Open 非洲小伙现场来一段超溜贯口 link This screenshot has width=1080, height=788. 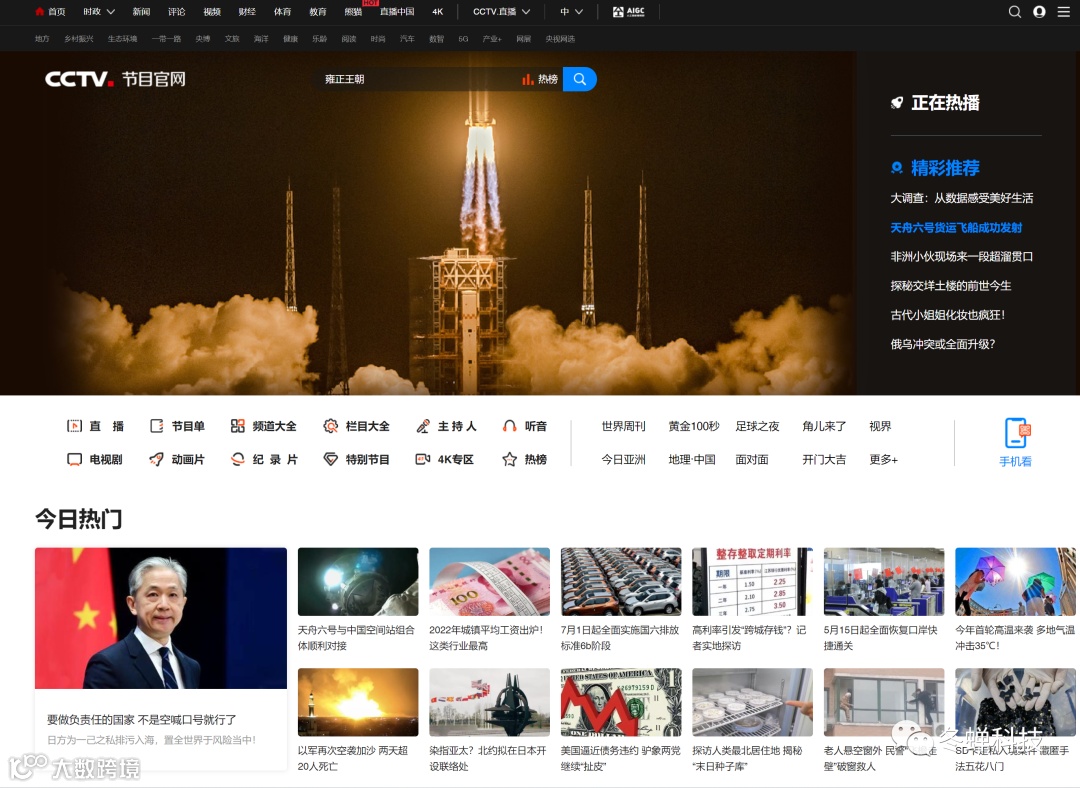962,256
